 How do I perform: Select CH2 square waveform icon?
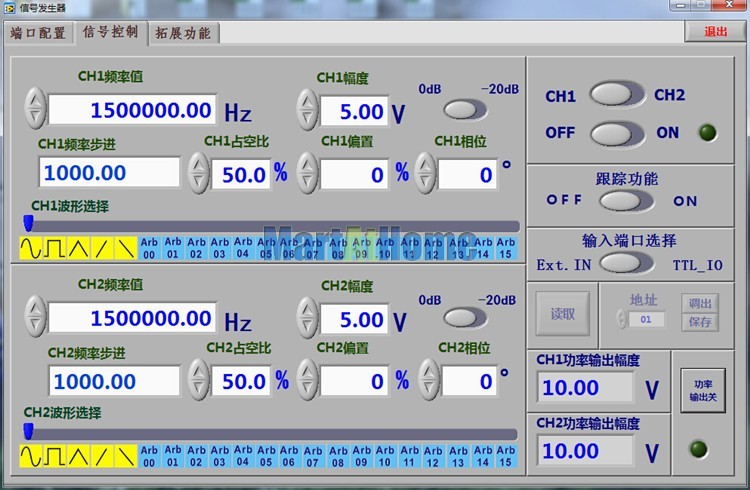click(54, 457)
